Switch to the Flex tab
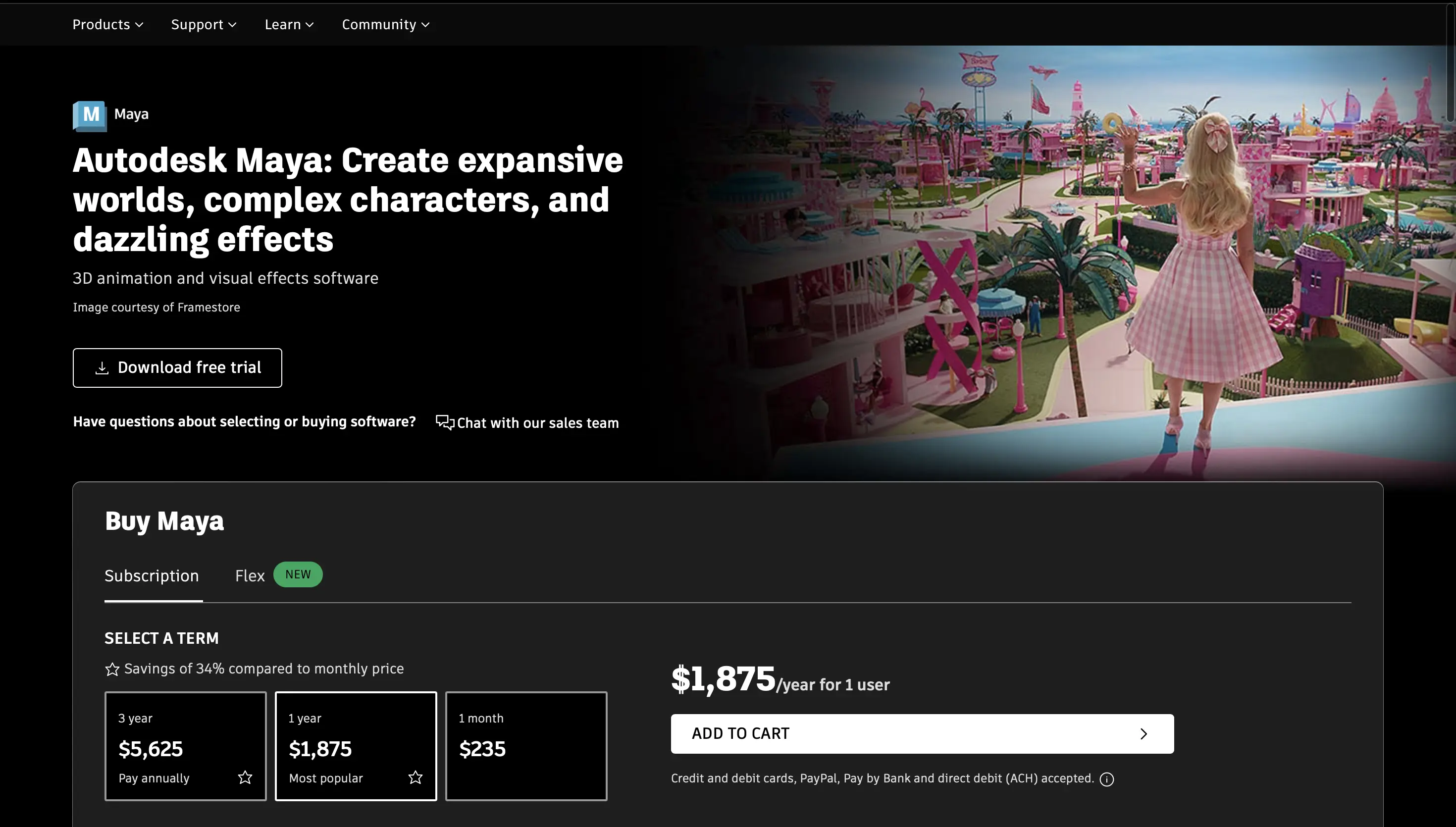The height and width of the screenshot is (827, 1456). tap(250, 576)
